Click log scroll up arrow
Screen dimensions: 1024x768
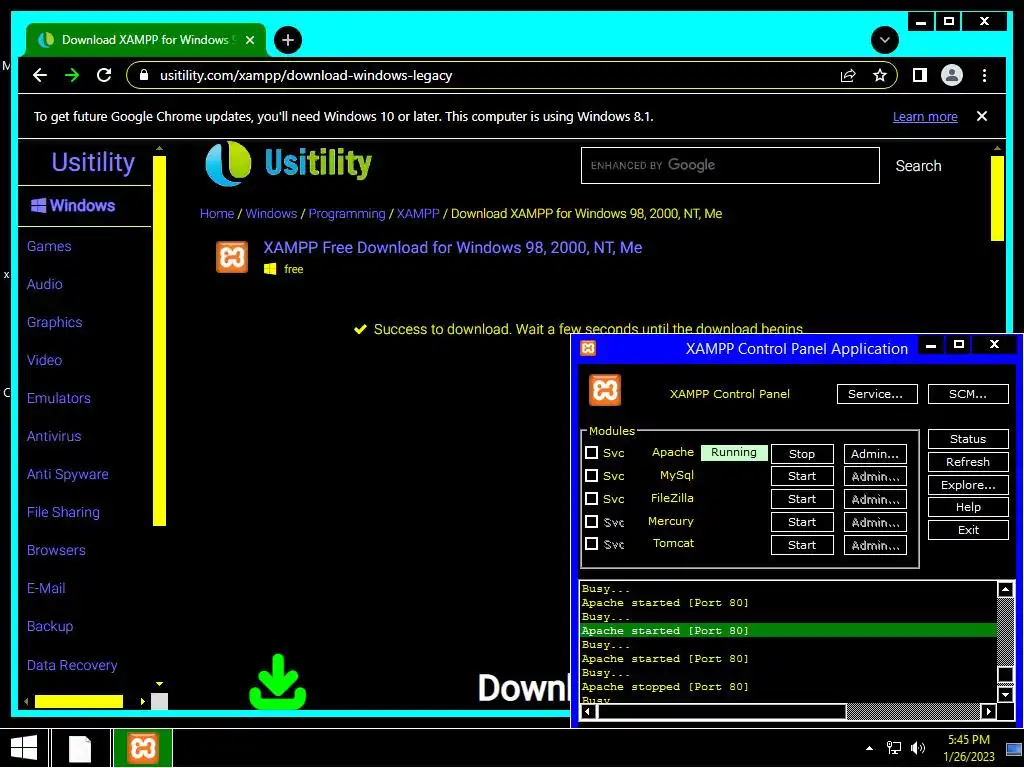1005,590
